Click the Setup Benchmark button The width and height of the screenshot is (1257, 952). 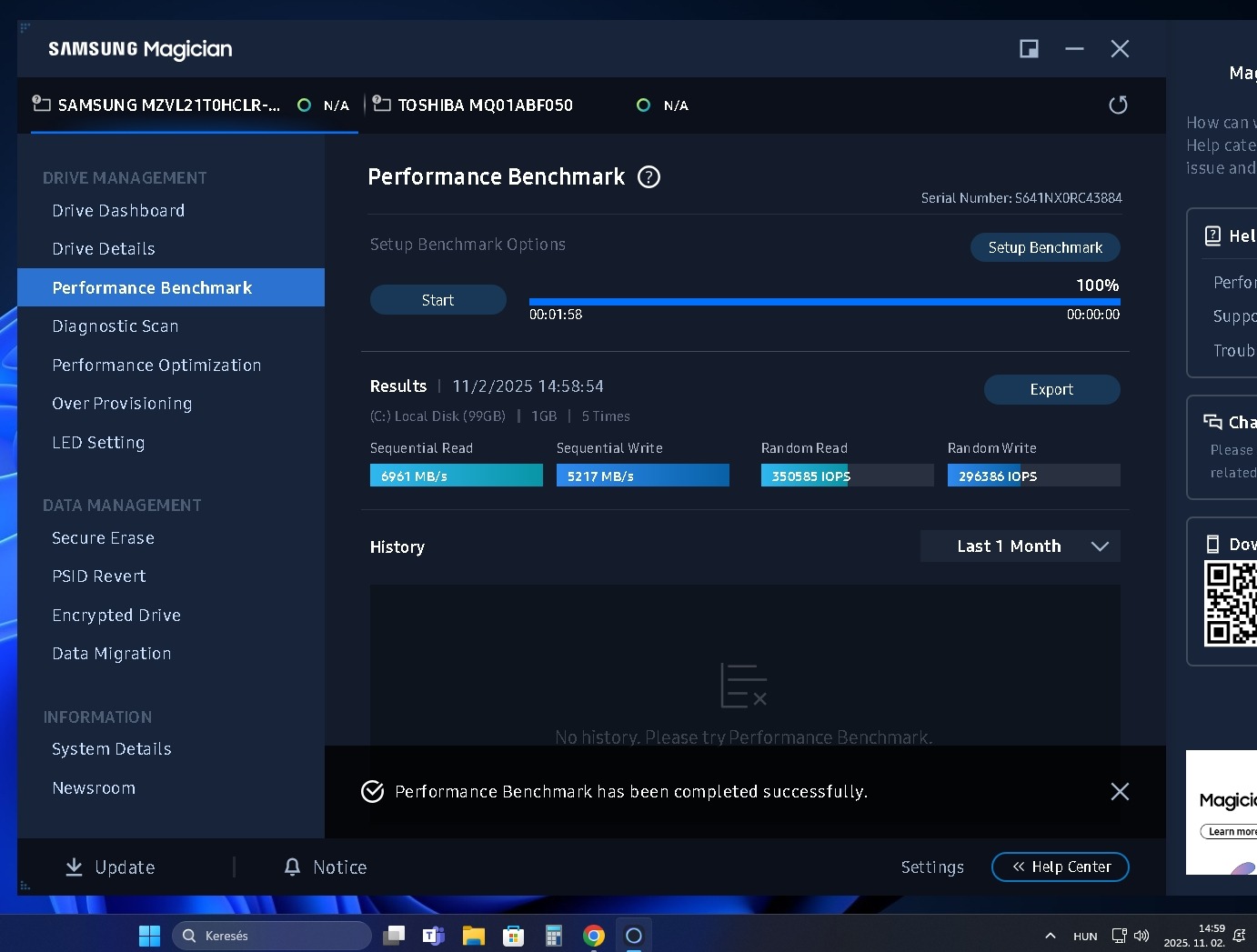[1045, 247]
